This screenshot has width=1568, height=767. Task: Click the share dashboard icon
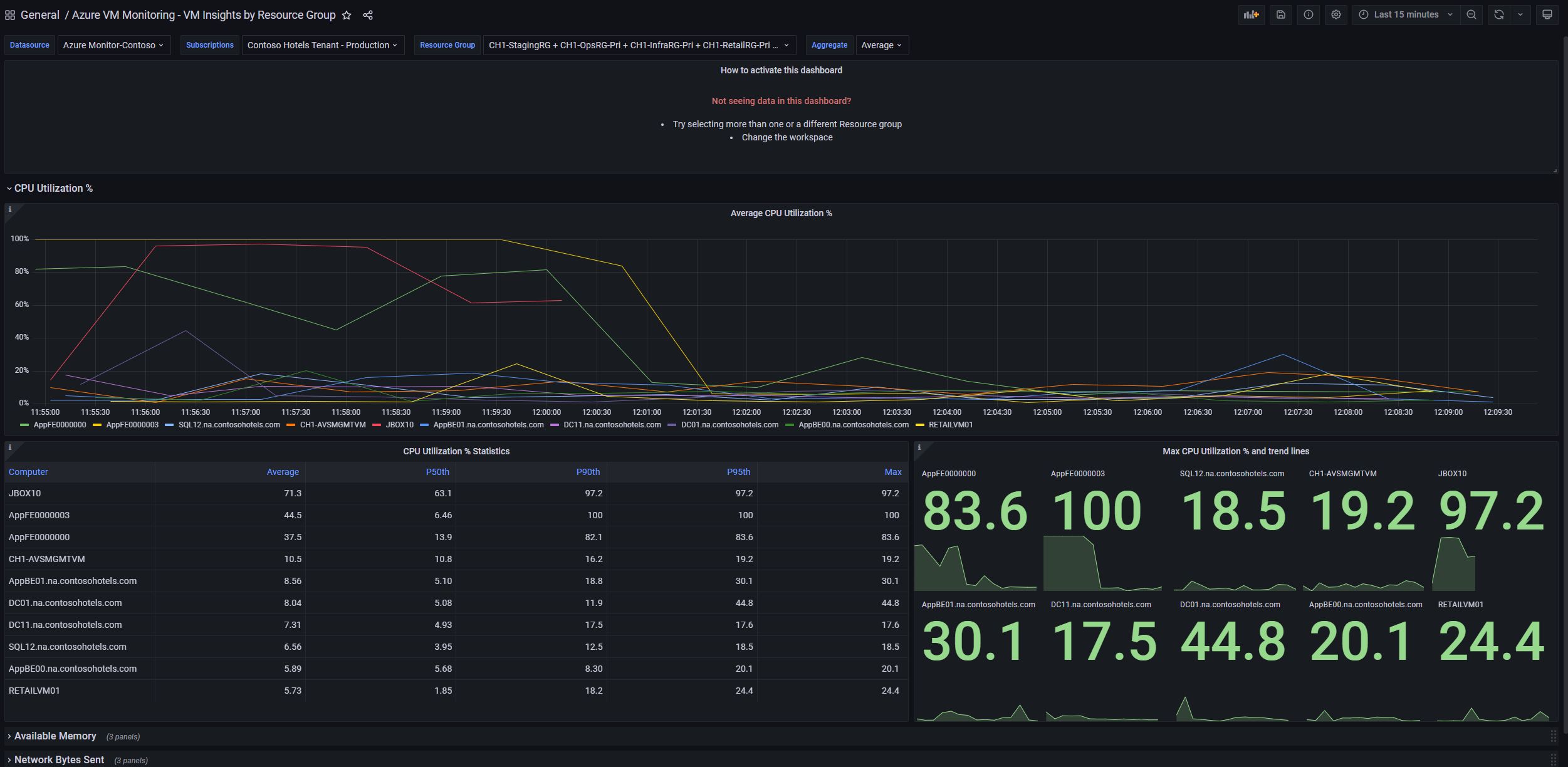368,15
